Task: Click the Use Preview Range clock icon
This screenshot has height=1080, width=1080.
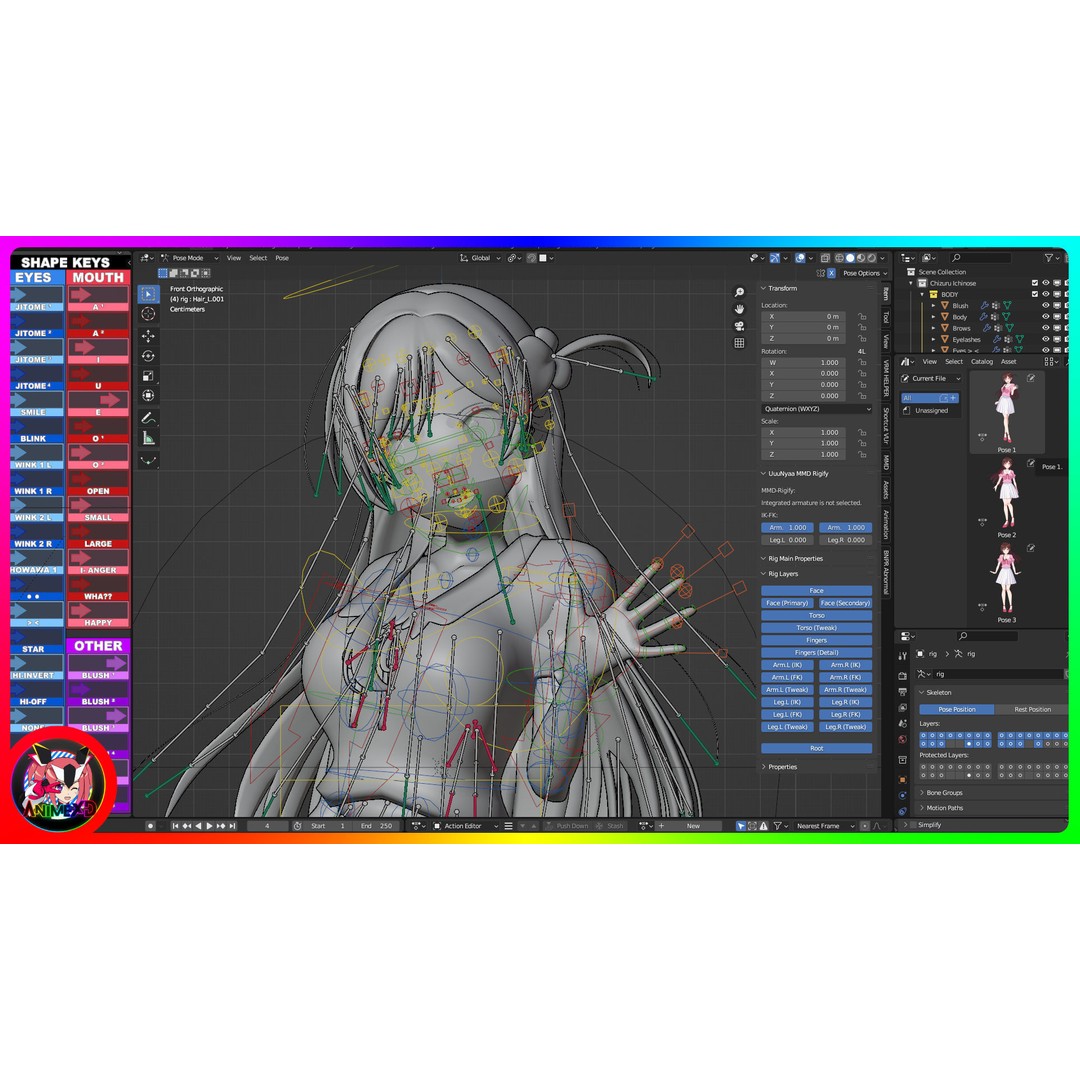Action: pos(298,826)
